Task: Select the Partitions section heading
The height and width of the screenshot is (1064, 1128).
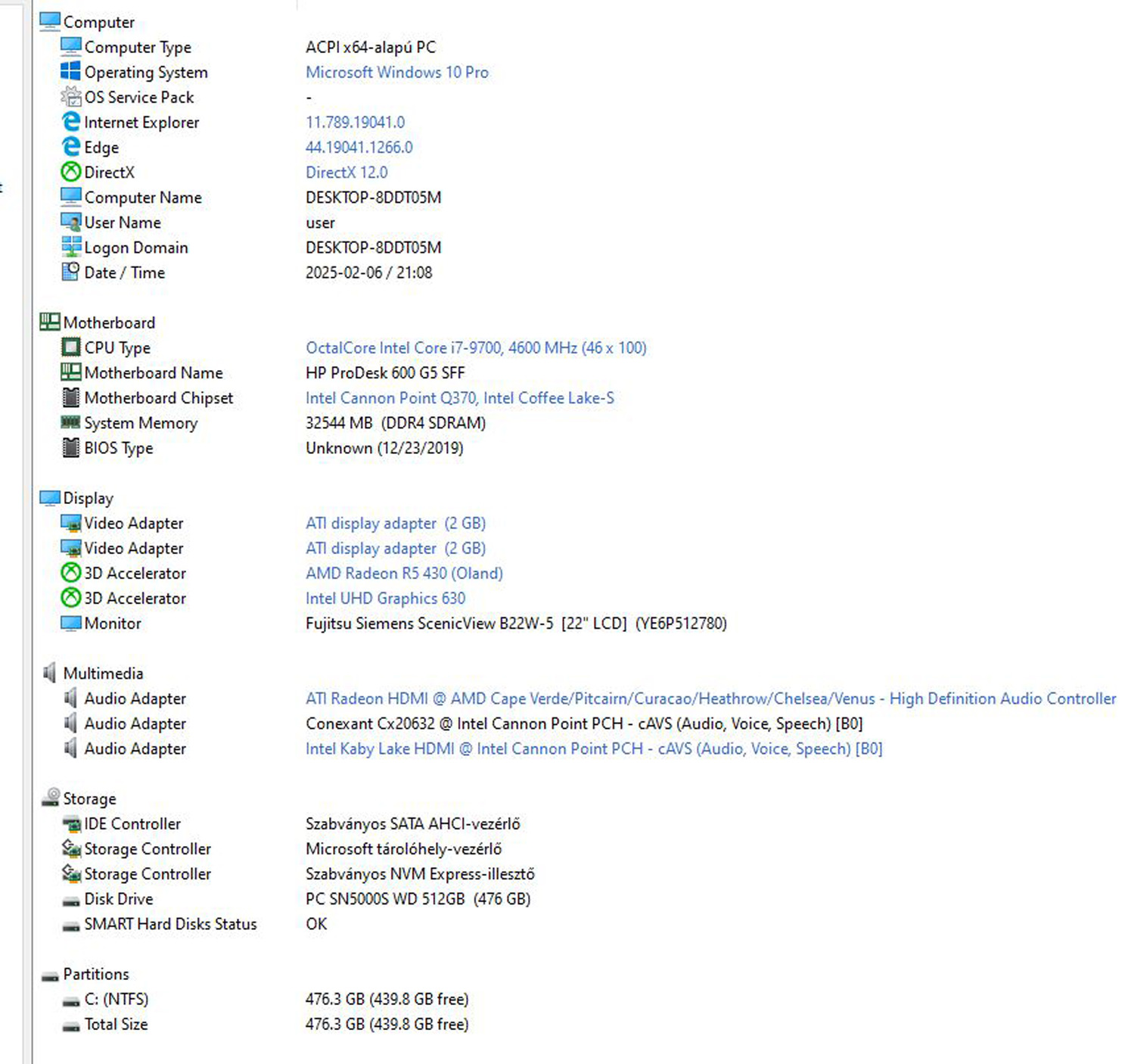Action: [x=96, y=973]
